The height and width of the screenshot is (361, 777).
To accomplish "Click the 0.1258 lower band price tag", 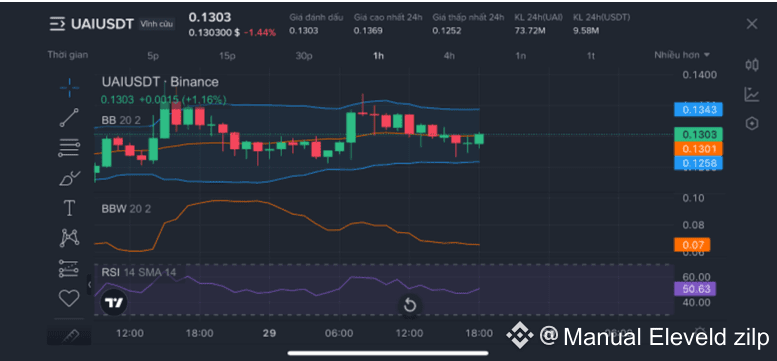I will click(698, 163).
